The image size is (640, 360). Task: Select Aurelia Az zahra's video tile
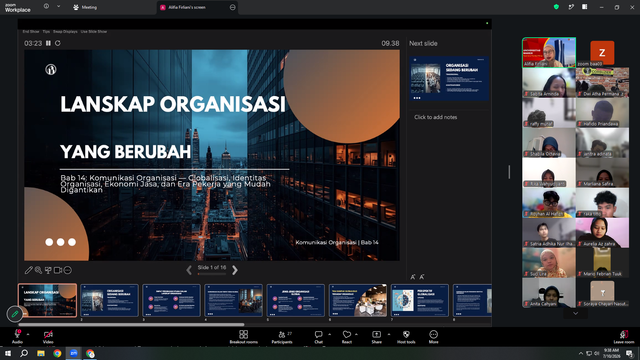click(602, 232)
